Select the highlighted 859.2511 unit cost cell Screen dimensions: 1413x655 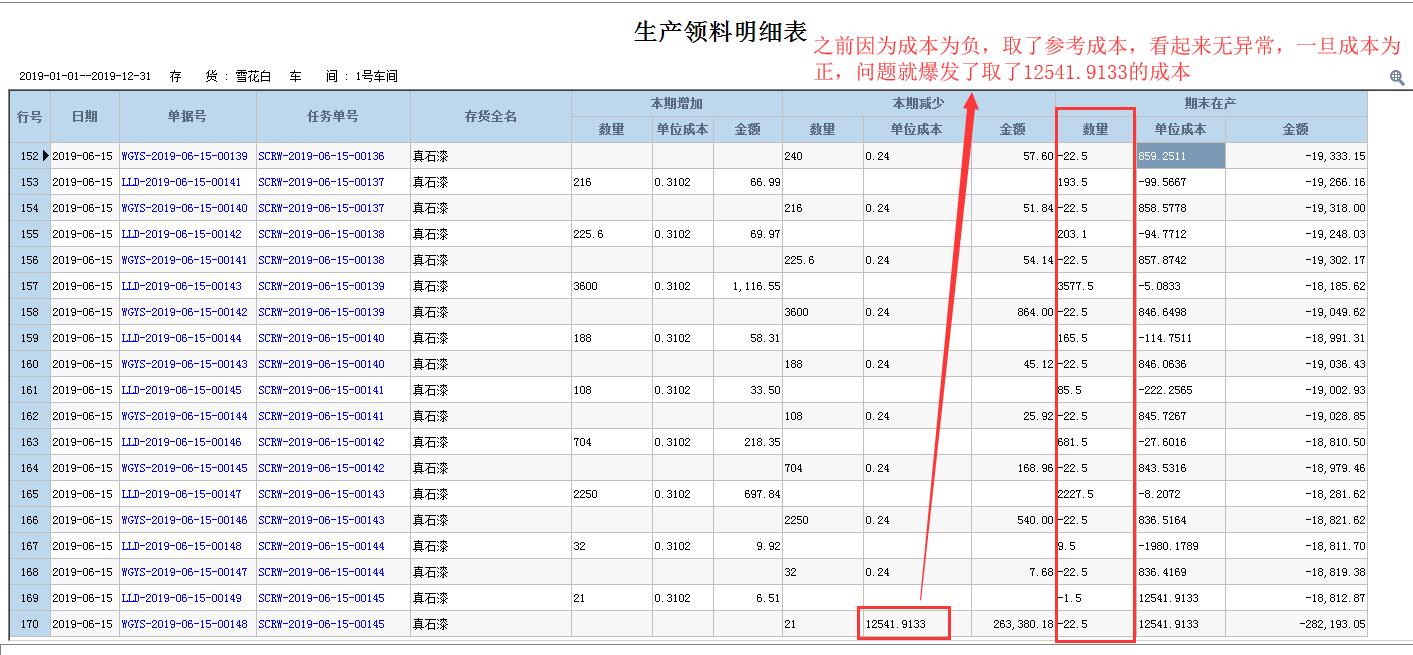1182,156
